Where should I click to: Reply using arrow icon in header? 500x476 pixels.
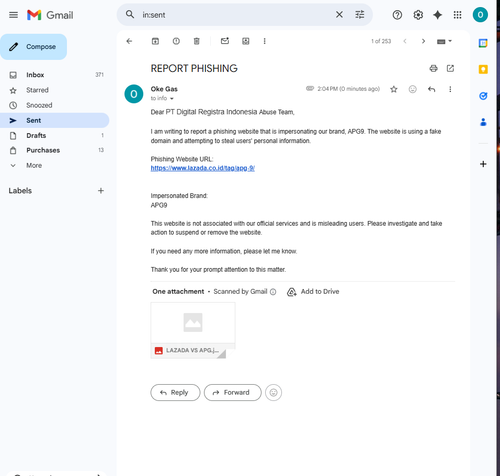(x=431, y=89)
